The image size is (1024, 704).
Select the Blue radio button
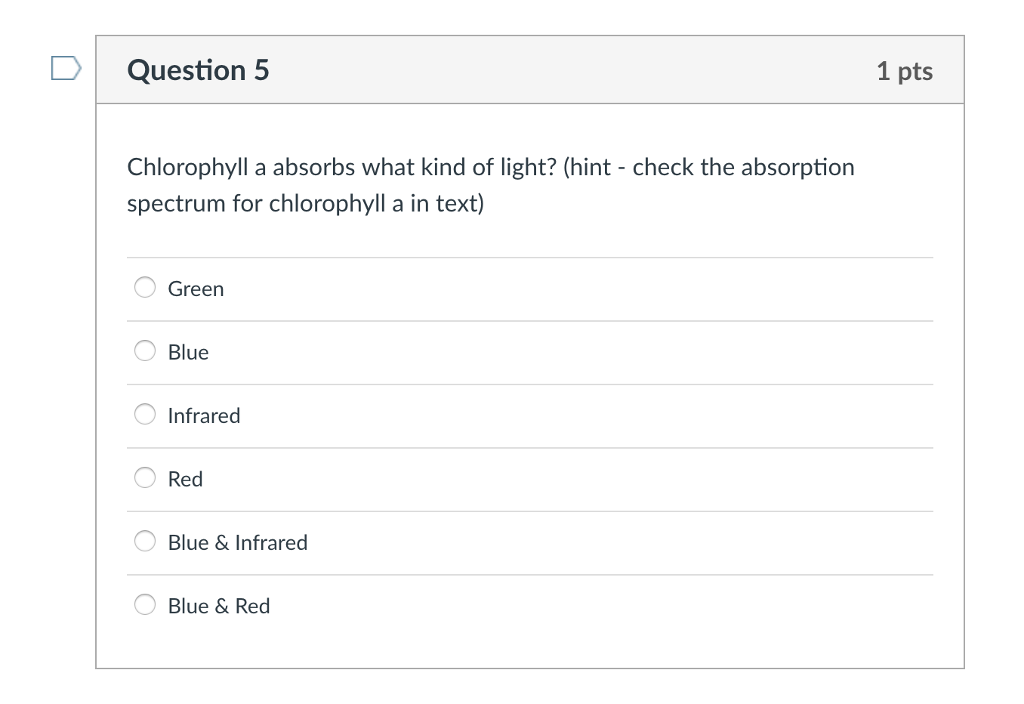[x=144, y=351]
